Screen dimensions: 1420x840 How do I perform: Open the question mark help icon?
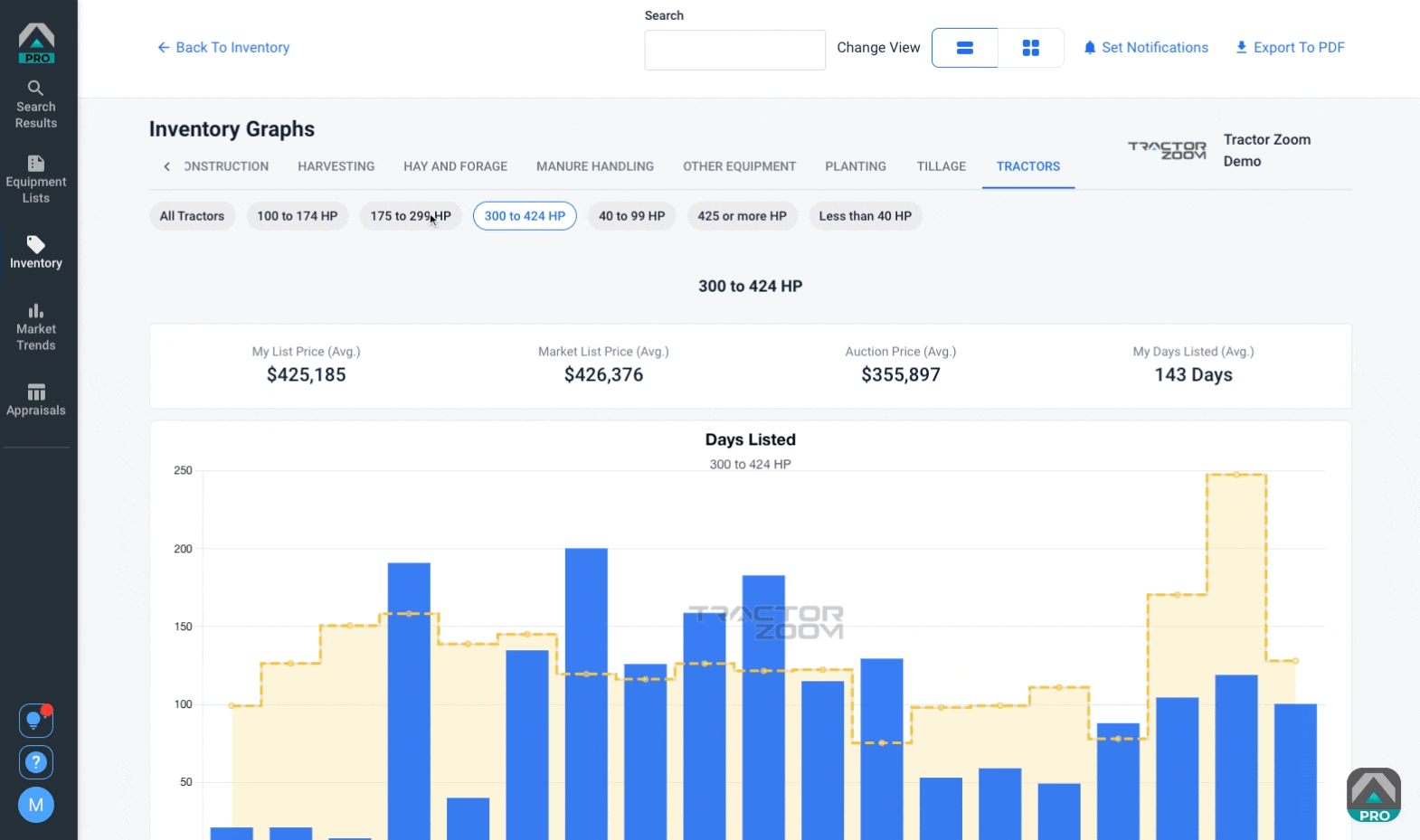36,762
